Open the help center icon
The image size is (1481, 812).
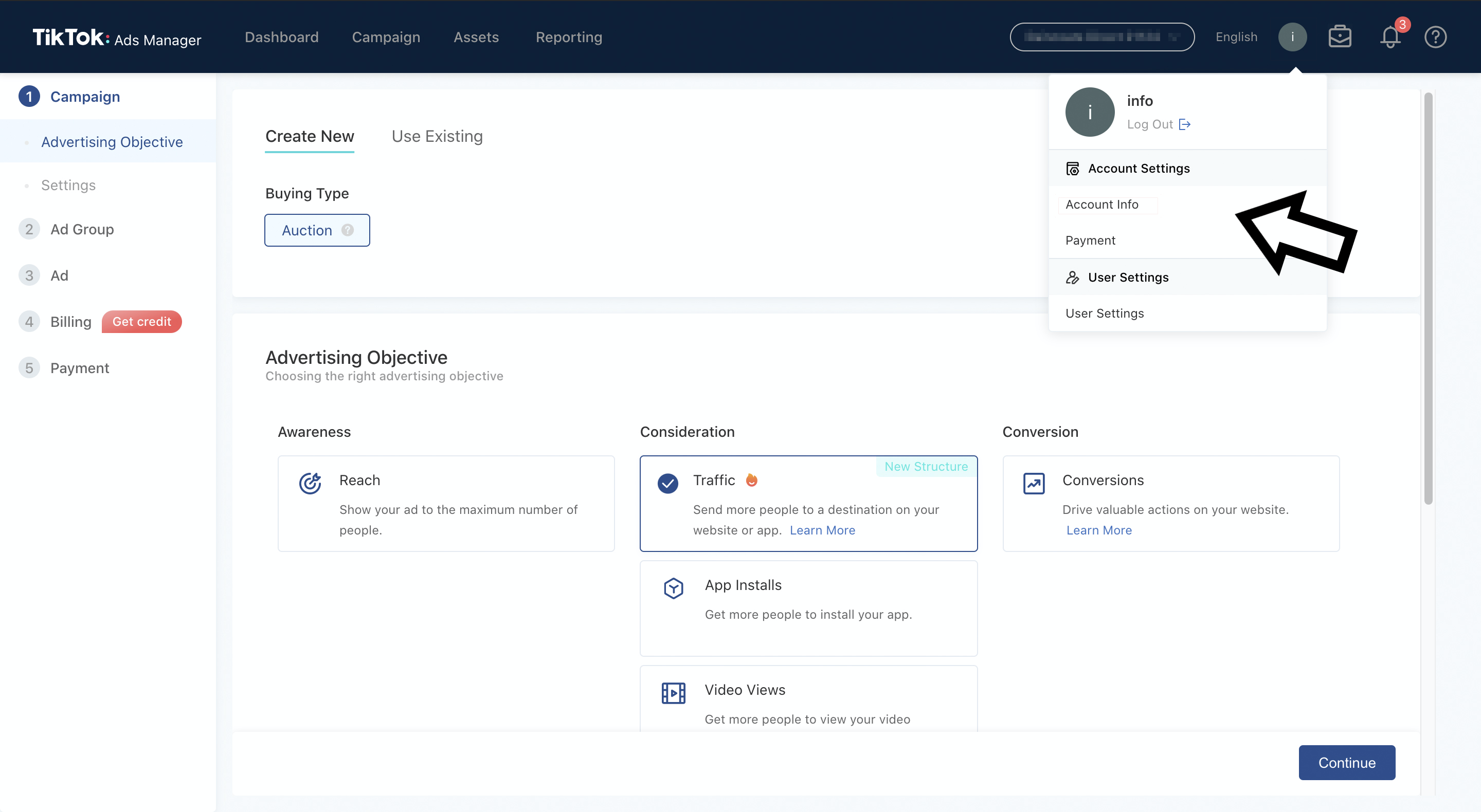[x=1436, y=37]
